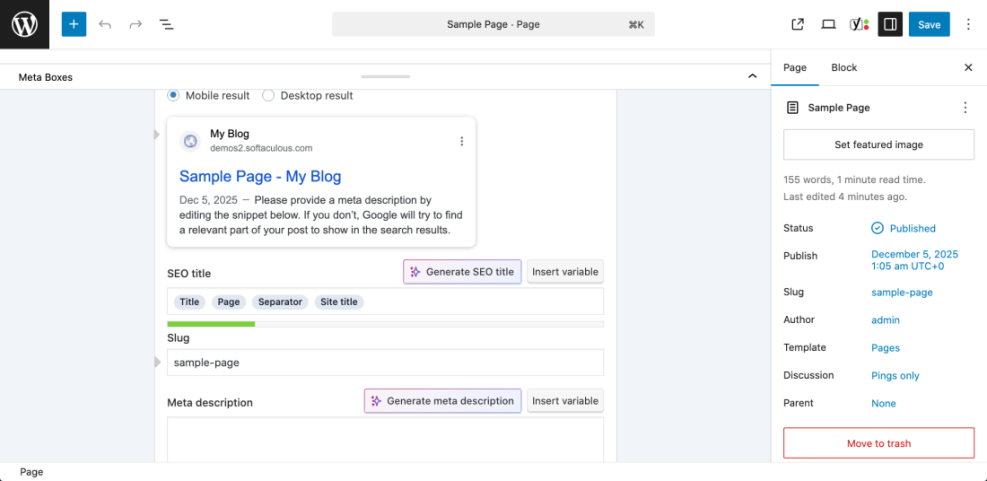Open the block inserter plus button

coord(74,25)
